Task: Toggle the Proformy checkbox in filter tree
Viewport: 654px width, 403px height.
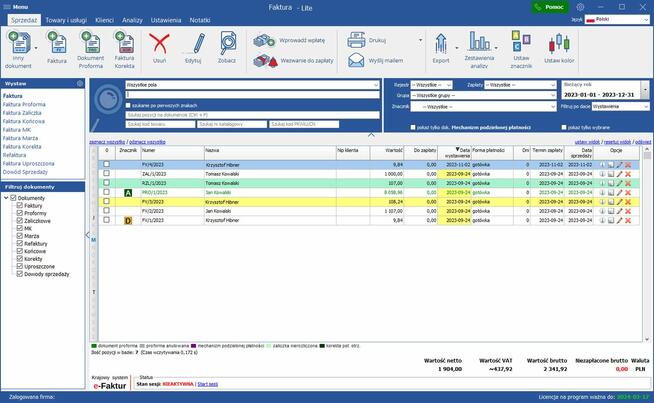Action: pos(19,213)
